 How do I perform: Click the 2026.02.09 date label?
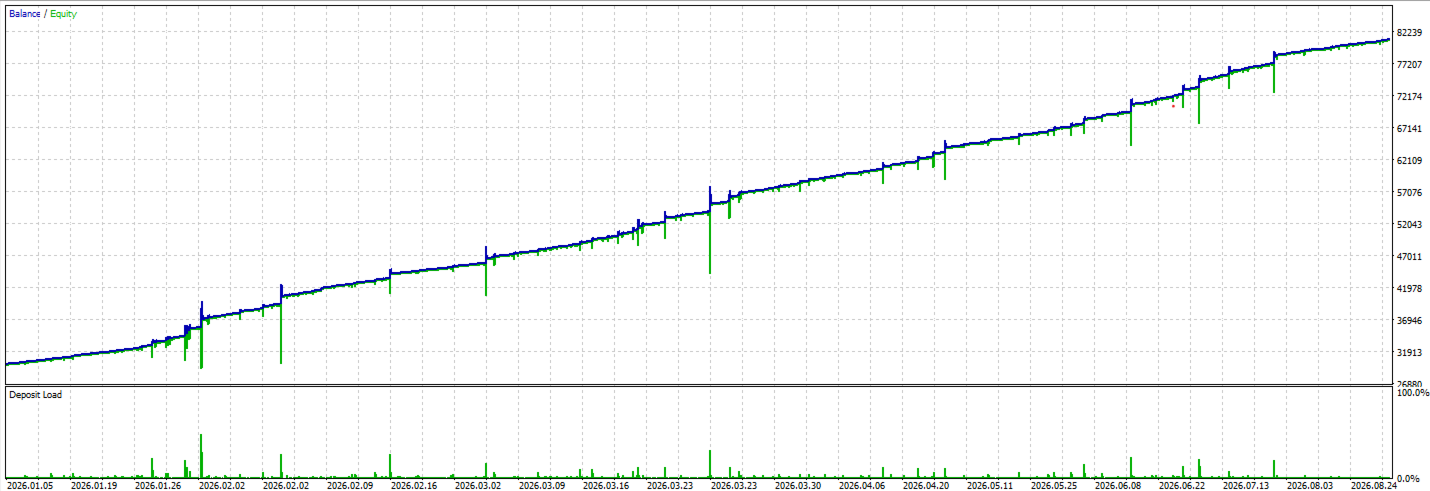coord(350,485)
